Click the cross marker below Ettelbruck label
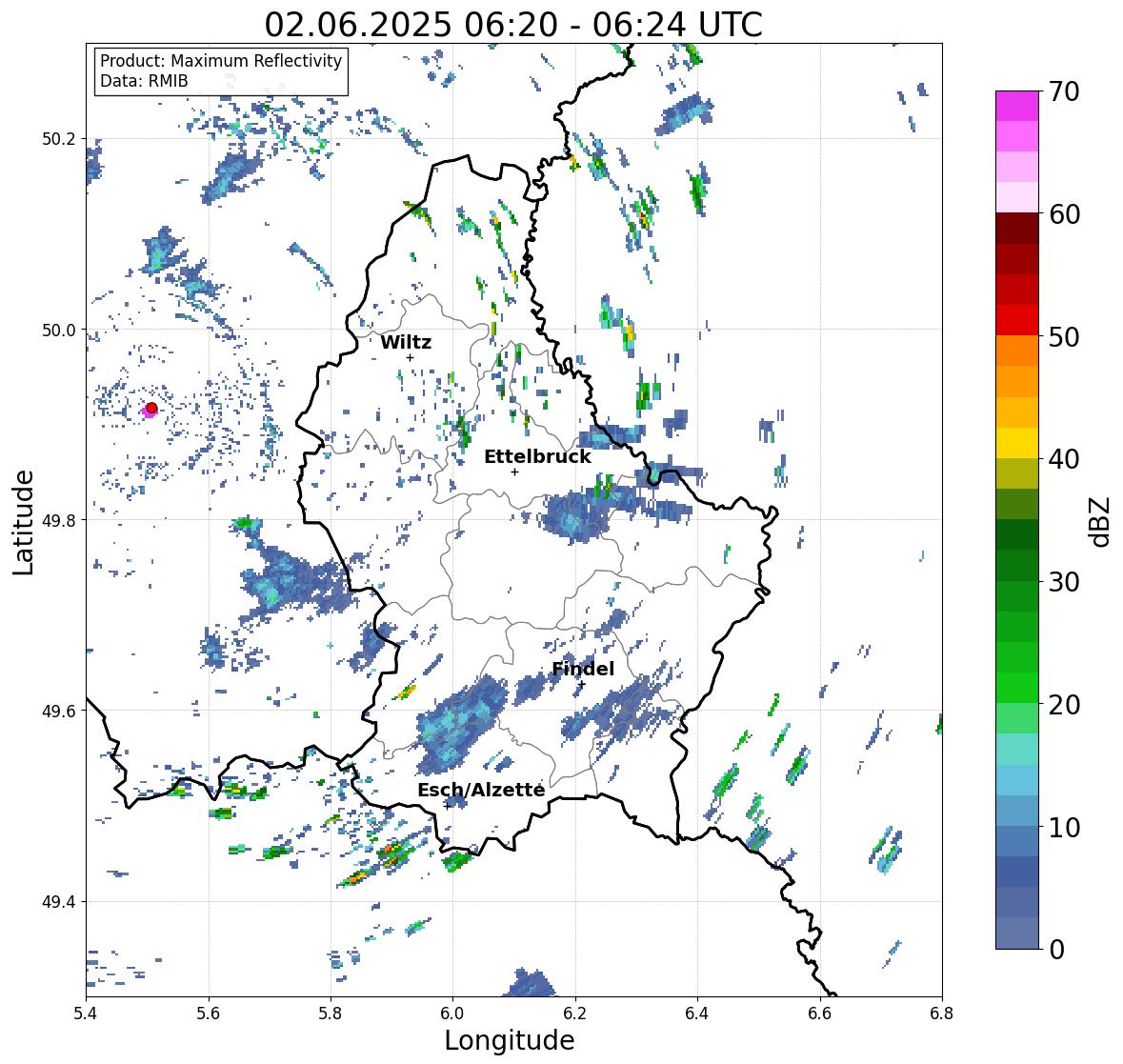The image size is (1123, 1064). click(x=514, y=472)
